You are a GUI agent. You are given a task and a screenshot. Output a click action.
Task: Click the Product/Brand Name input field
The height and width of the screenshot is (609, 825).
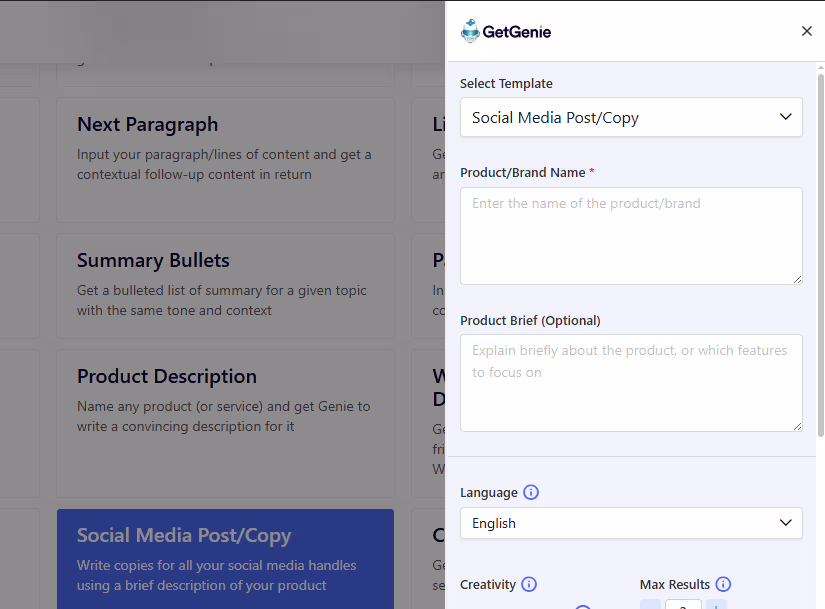pos(631,235)
